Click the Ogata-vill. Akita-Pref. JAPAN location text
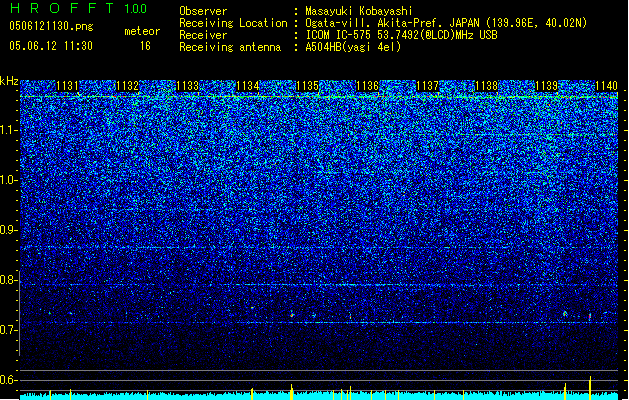The width and height of the screenshot is (629, 400). coord(446,23)
